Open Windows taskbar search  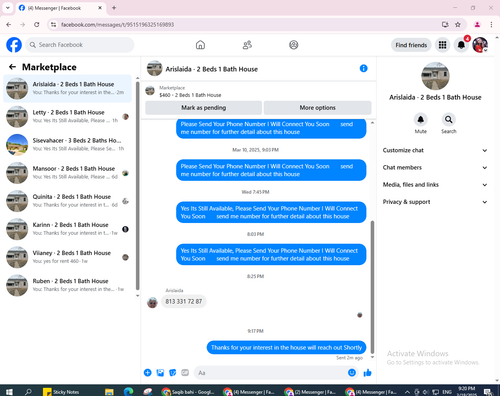28,392
